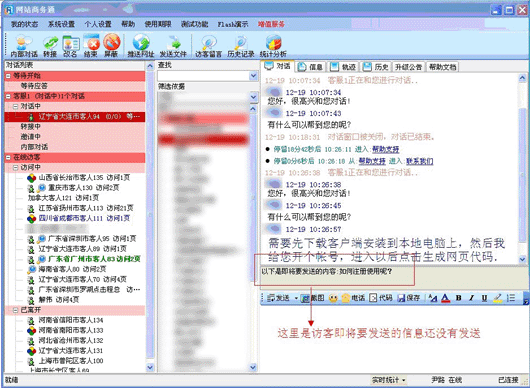530x388 pixels.
Task: Toggle underline text formatting button
Action: [484, 298]
